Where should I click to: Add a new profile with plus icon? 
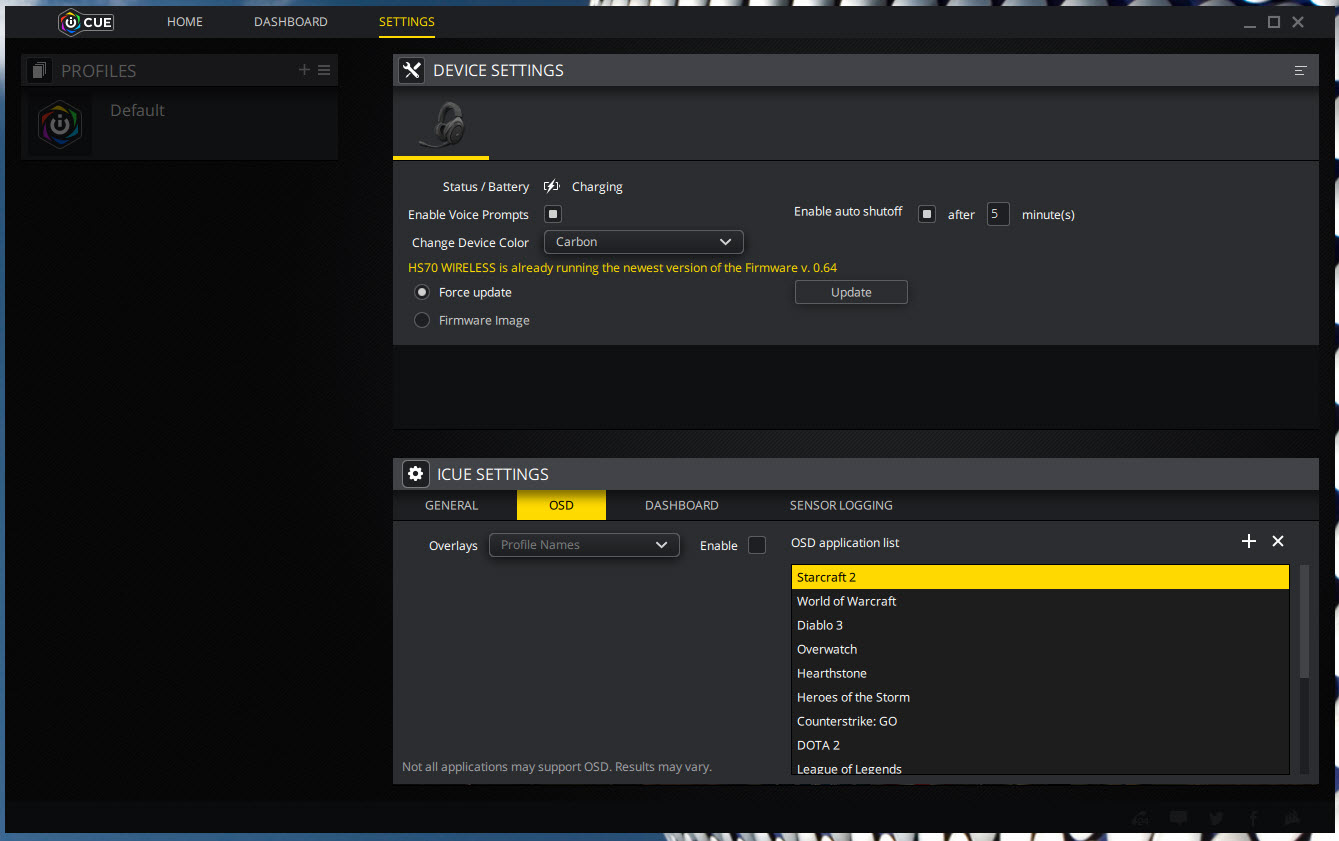click(304, 70)
